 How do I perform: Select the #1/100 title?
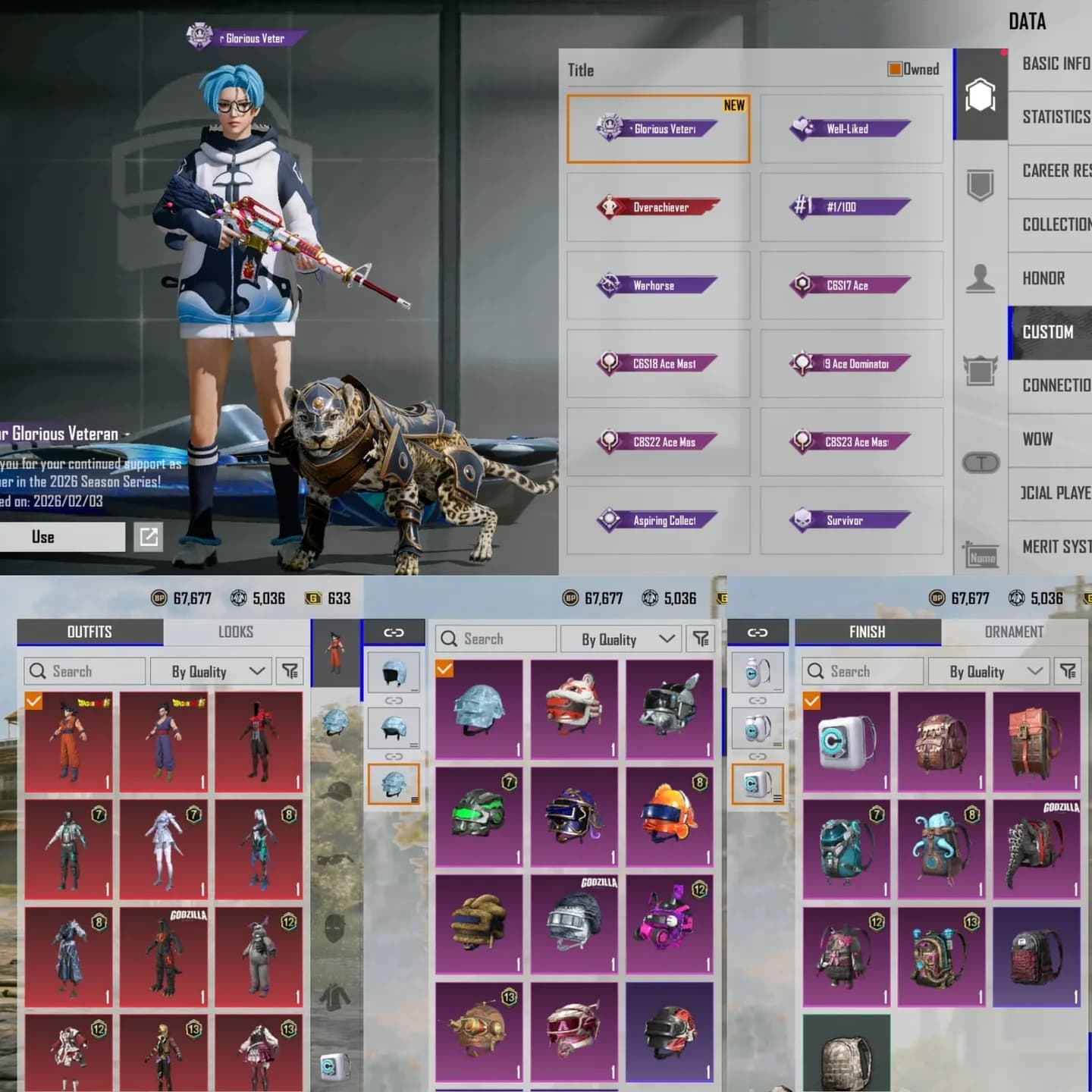tap(852, 207)
